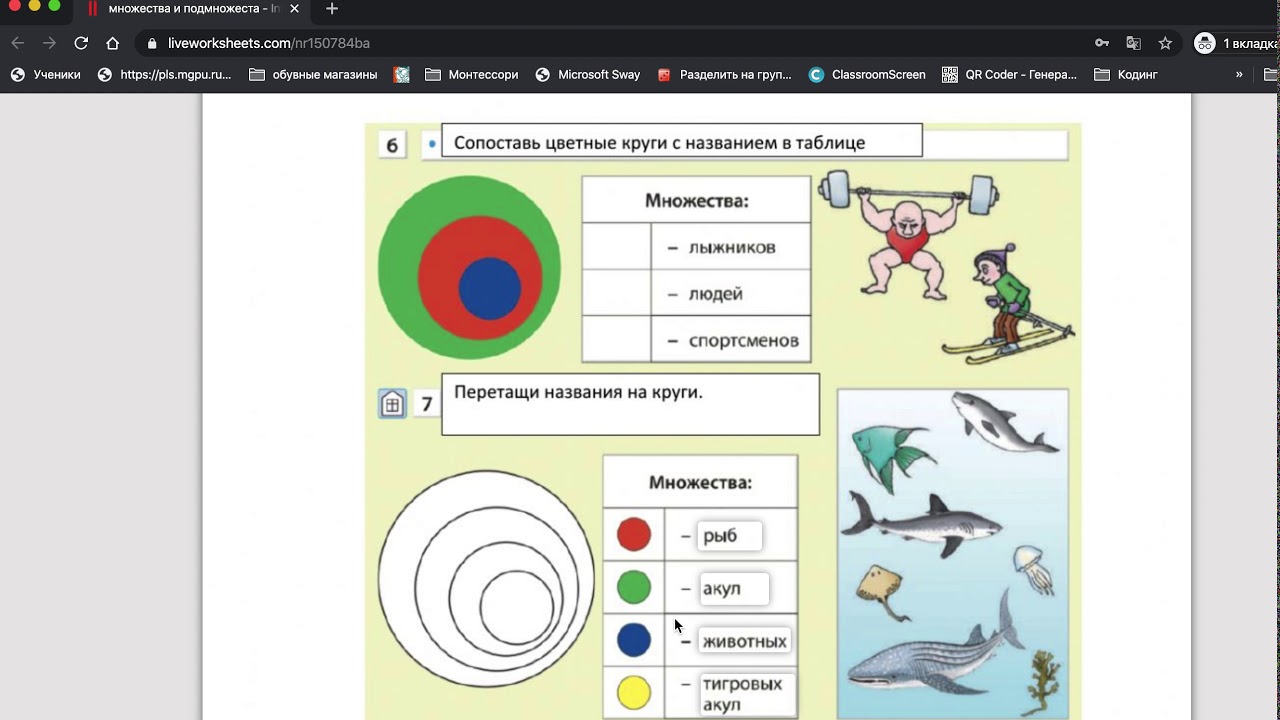
Task: Open a new tab with plus
Action: 332,9
